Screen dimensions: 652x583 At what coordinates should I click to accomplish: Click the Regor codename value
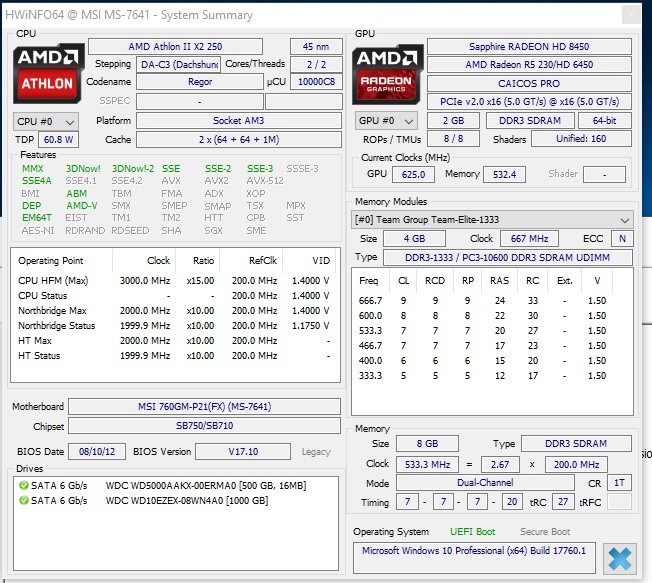(x=200, y=82)
